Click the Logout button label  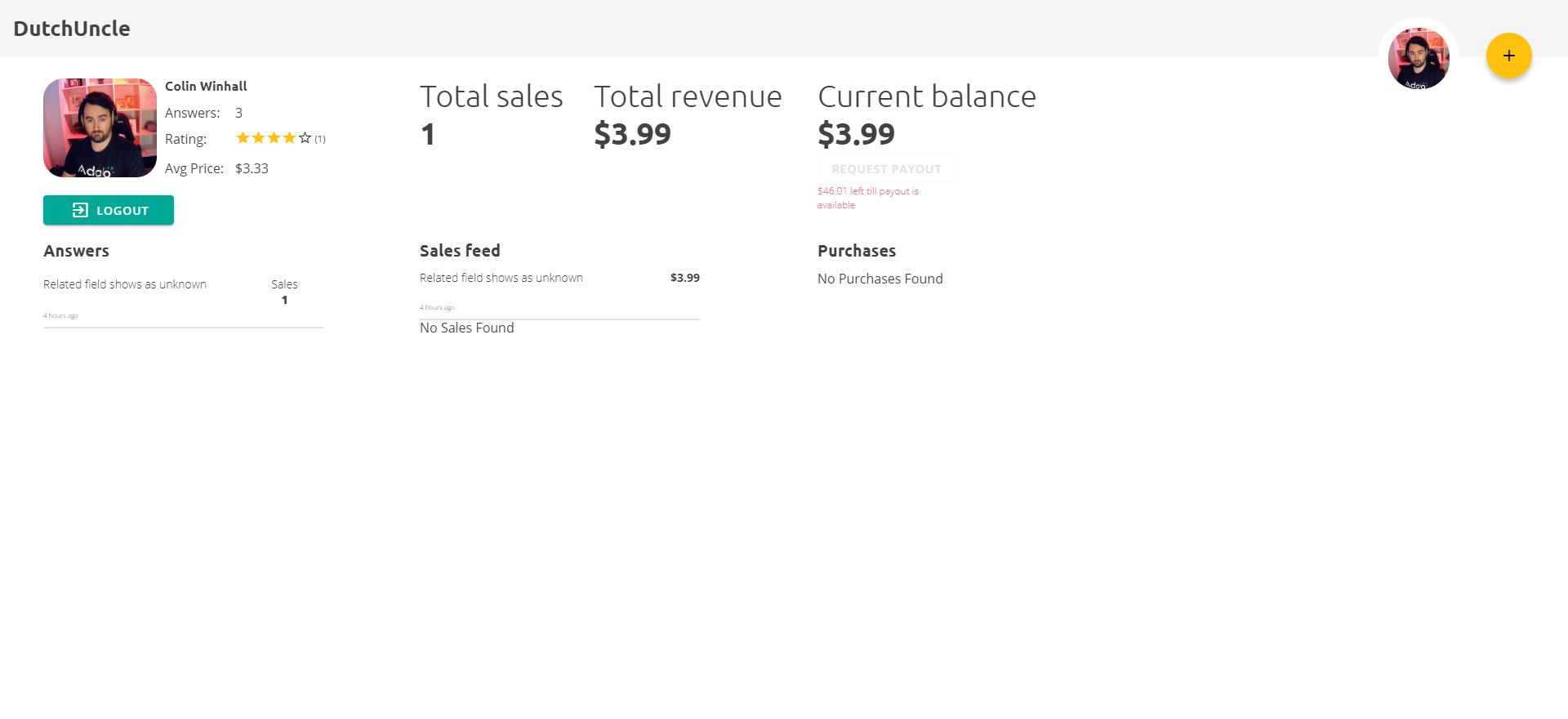point(122,211)
